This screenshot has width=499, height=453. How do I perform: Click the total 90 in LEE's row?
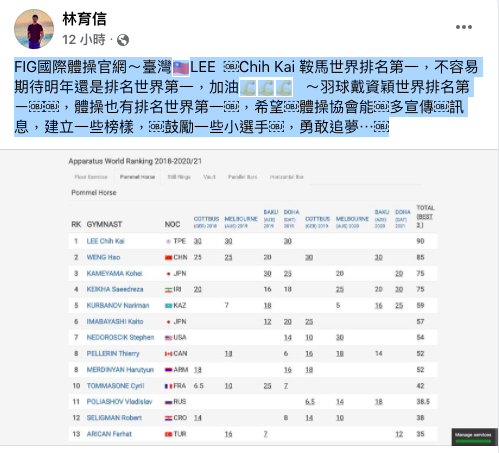(x=420, y=241)
